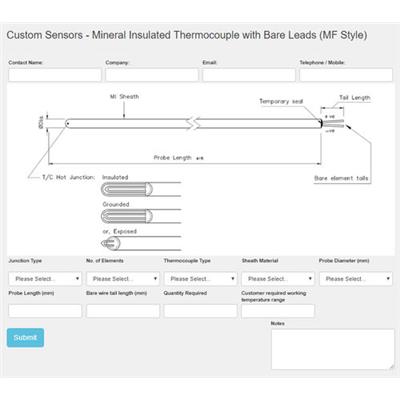Image resolution: width=400 pixels, height=400 pixels.
Task: Focus the Company text field
Action: click(x=152, y=75)
